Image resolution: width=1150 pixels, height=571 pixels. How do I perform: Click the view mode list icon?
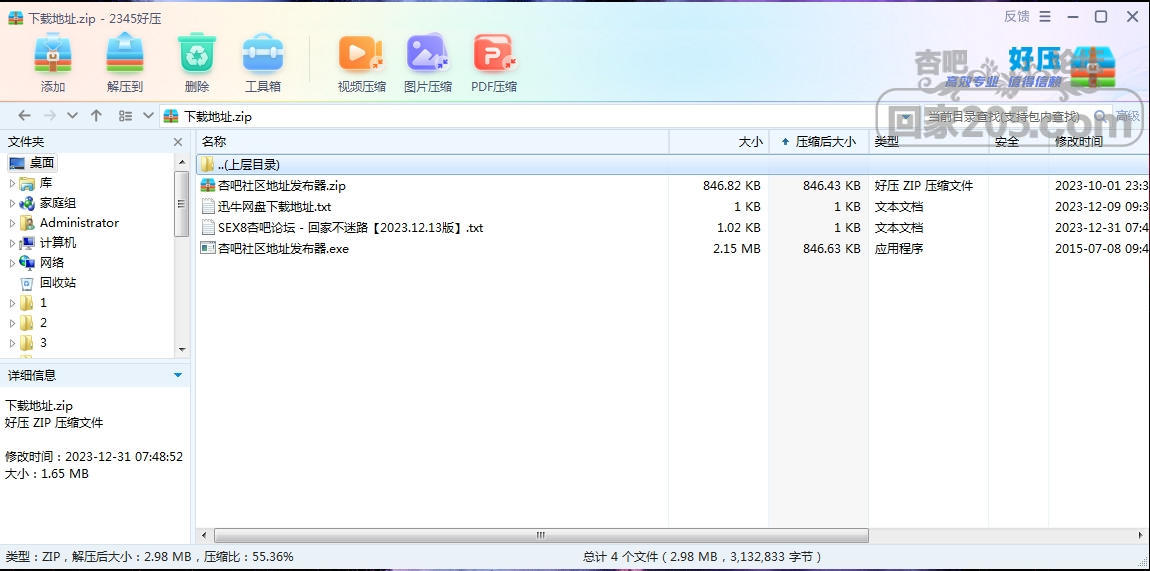coord(125,116)
